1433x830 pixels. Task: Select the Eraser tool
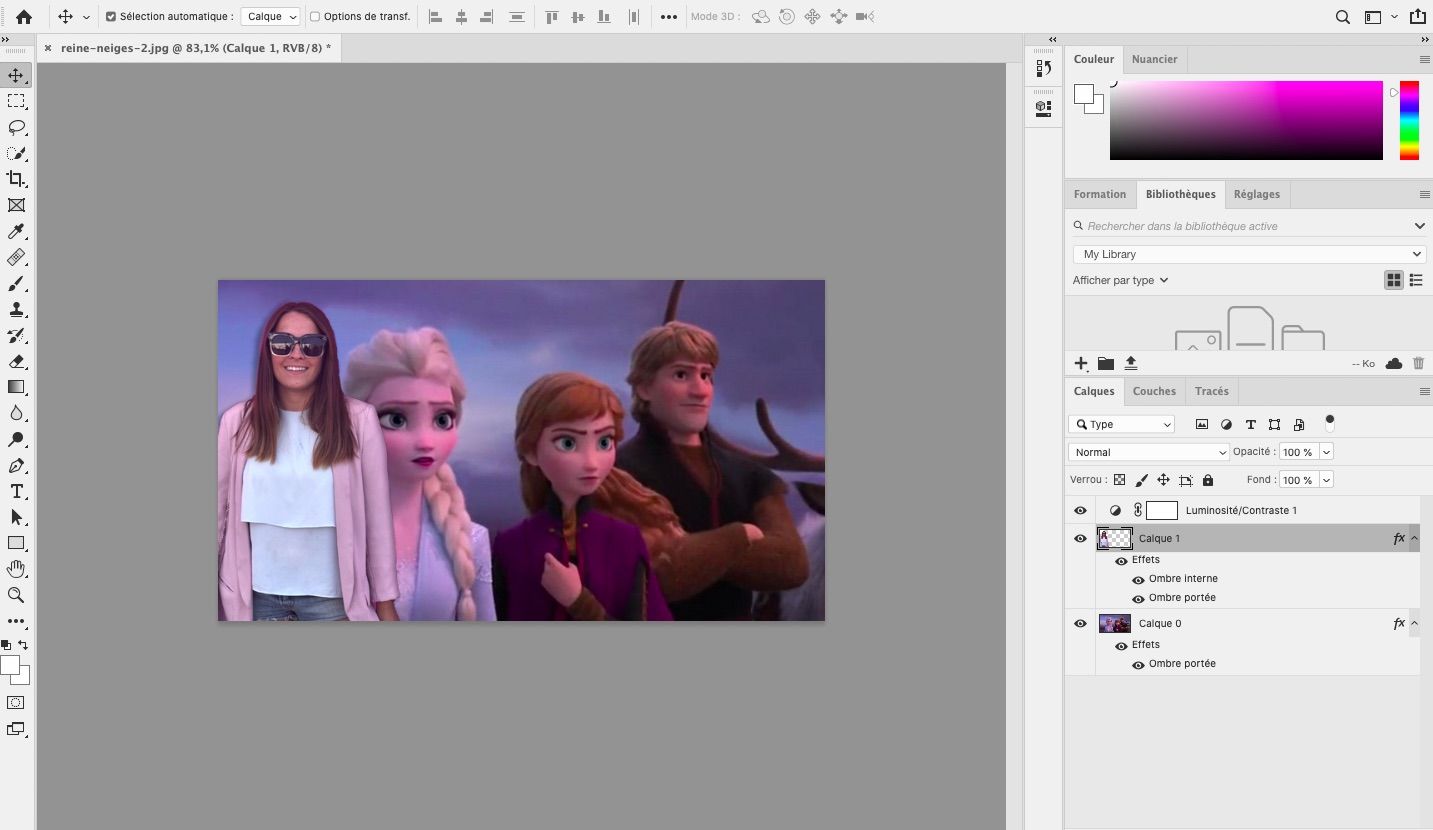point(16,361)
